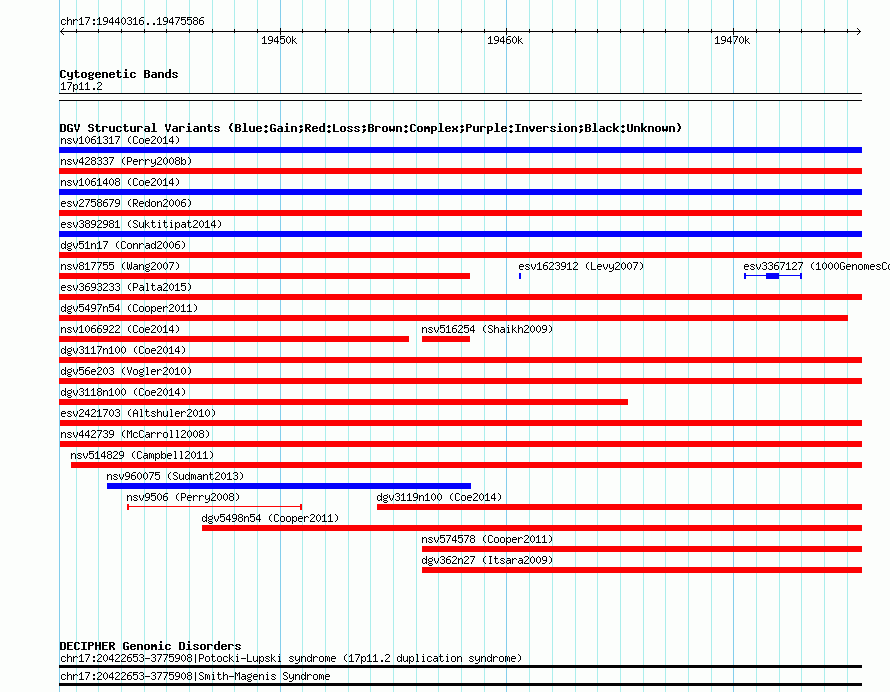Click the dgv5497n54 (Cooper2011) label
The image size is (890, 692).
[129, 308]
